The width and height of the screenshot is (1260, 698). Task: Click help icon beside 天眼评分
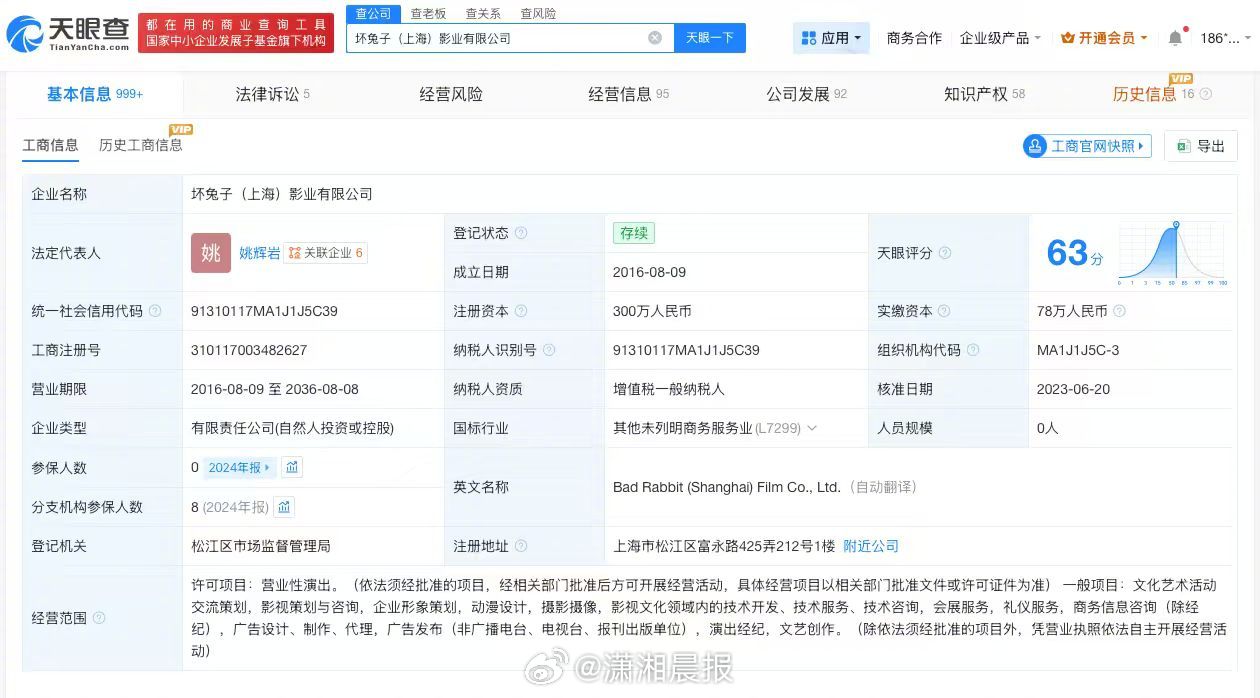[945, 253]
